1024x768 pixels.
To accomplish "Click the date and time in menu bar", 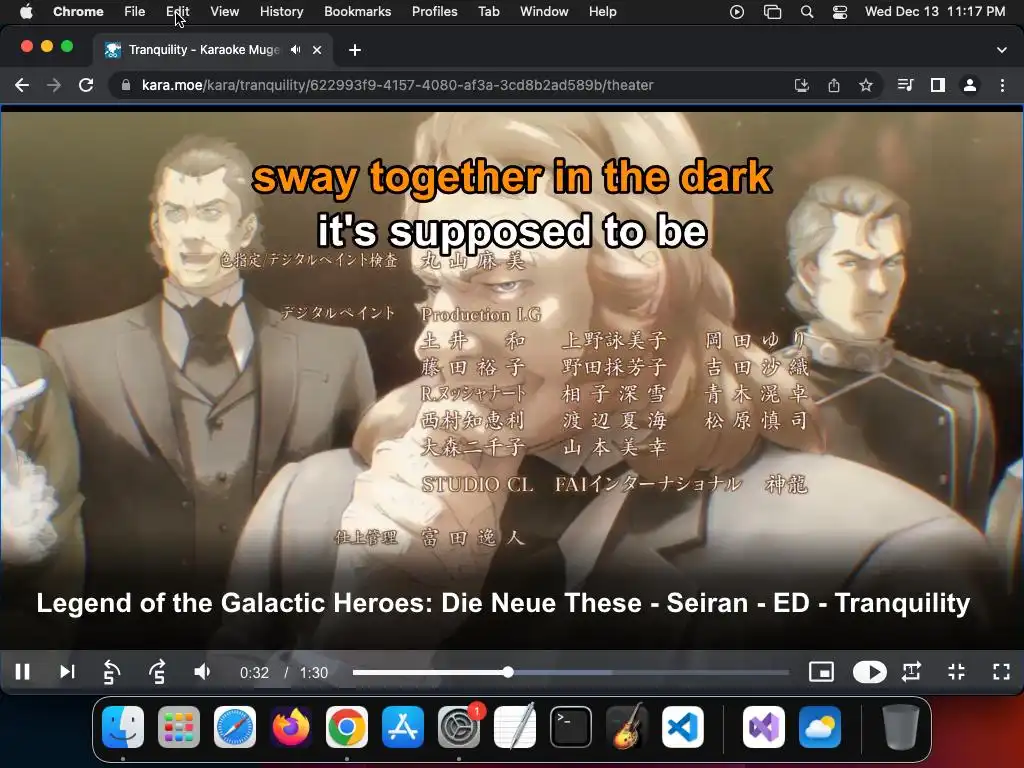I will coord(935,11).
